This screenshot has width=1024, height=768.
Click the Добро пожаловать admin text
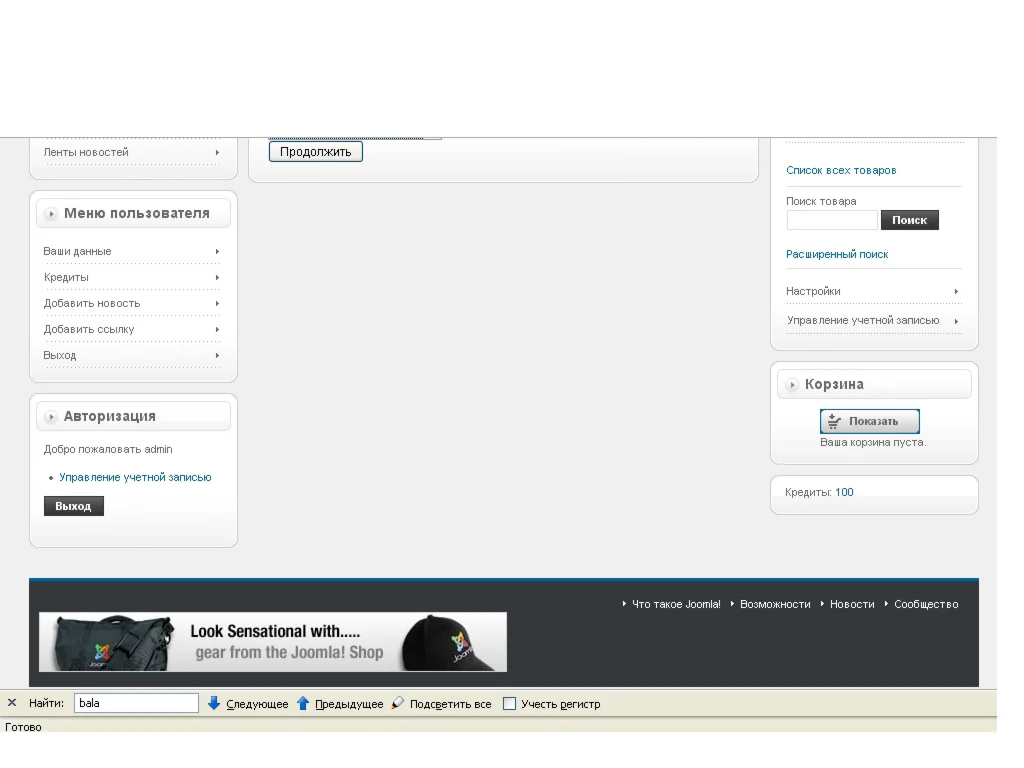(108, 449)
